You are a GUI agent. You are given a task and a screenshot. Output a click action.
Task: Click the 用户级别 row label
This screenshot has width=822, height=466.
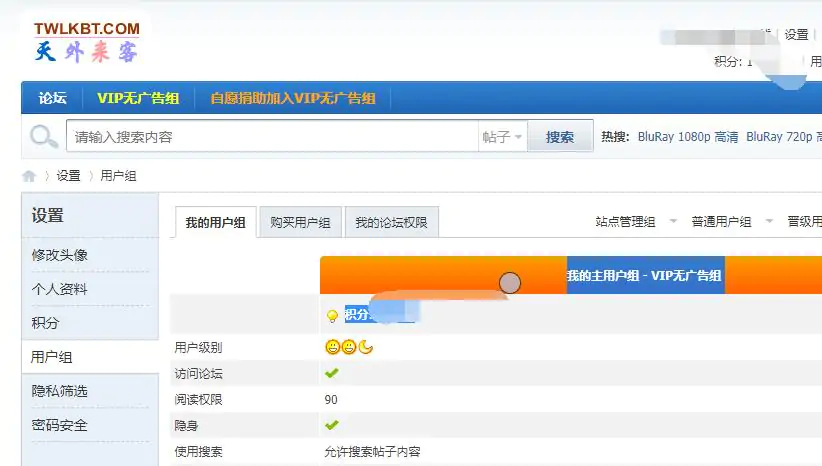(198, 348)
